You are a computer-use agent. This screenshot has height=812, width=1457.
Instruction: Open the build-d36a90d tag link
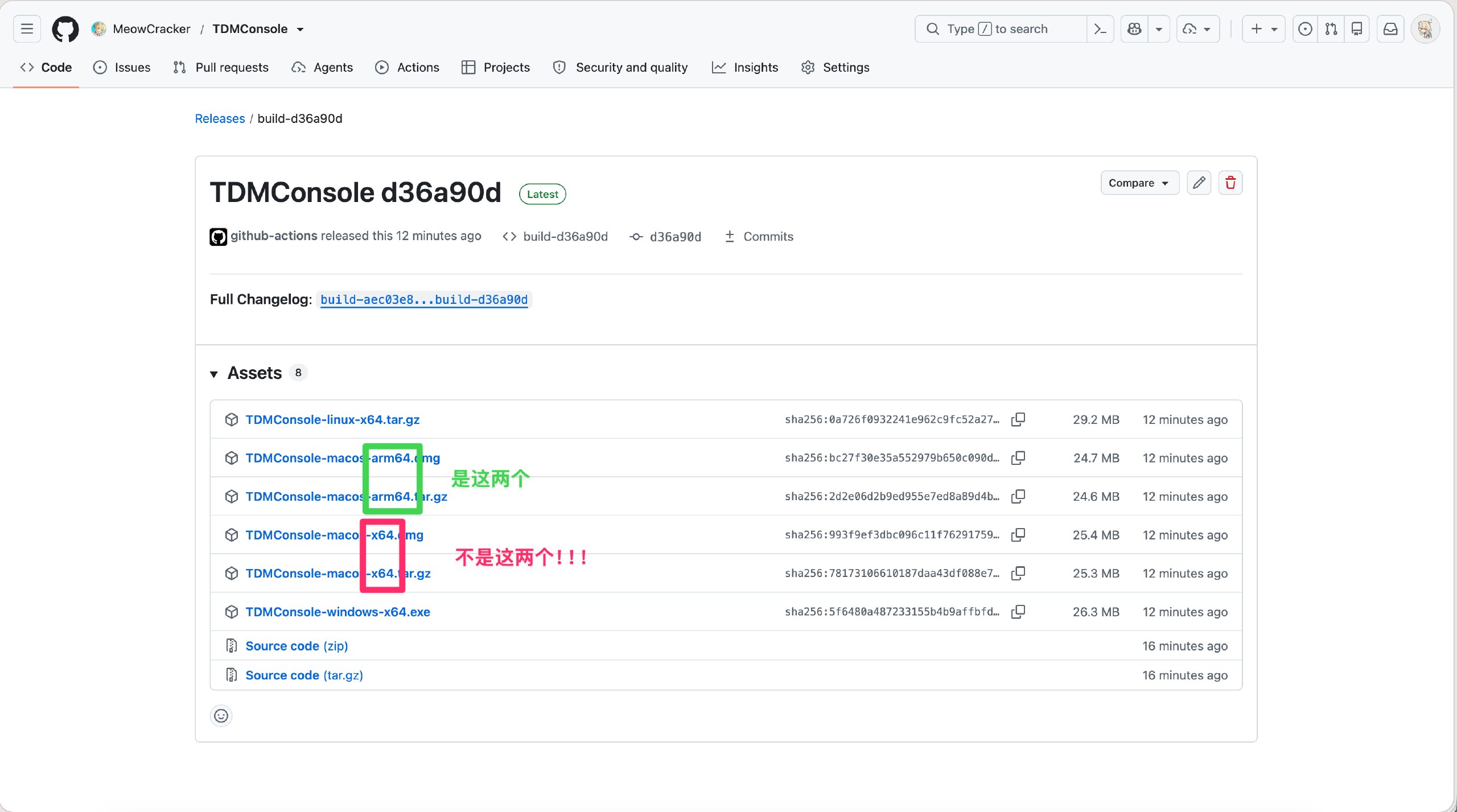click(x=555, y=236)
